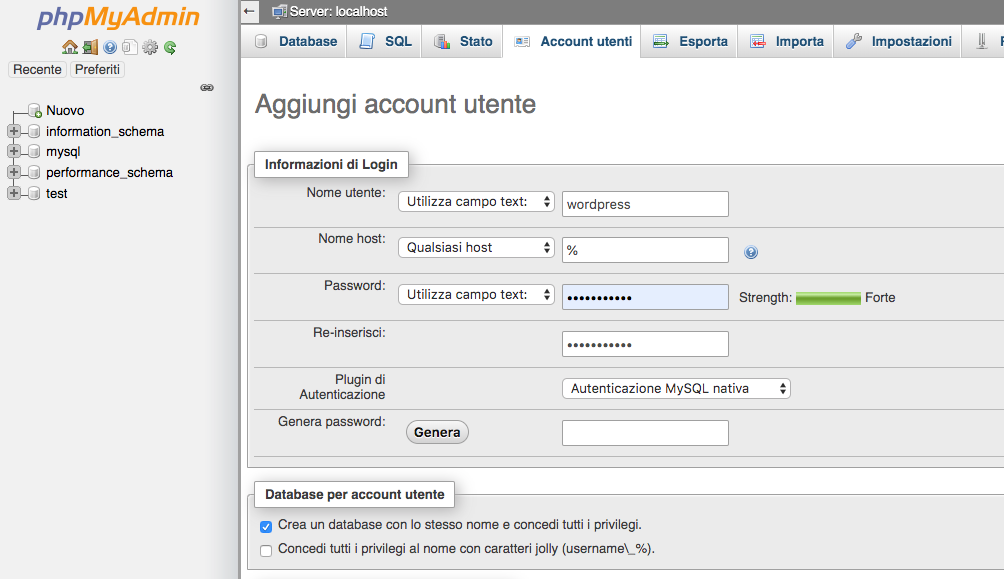The image size is (1004, 579).
Task: Open panel settings via gear icon
Action: pos(150,47)
